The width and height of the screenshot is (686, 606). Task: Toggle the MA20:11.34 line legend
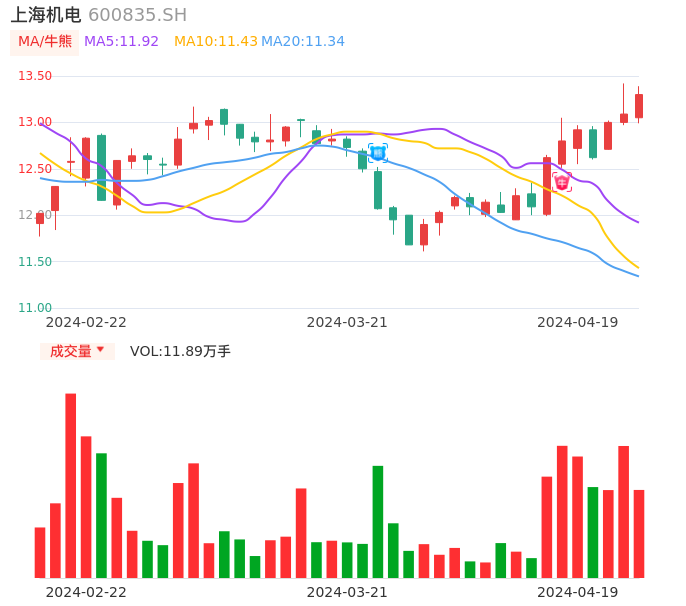coord(303,42)
